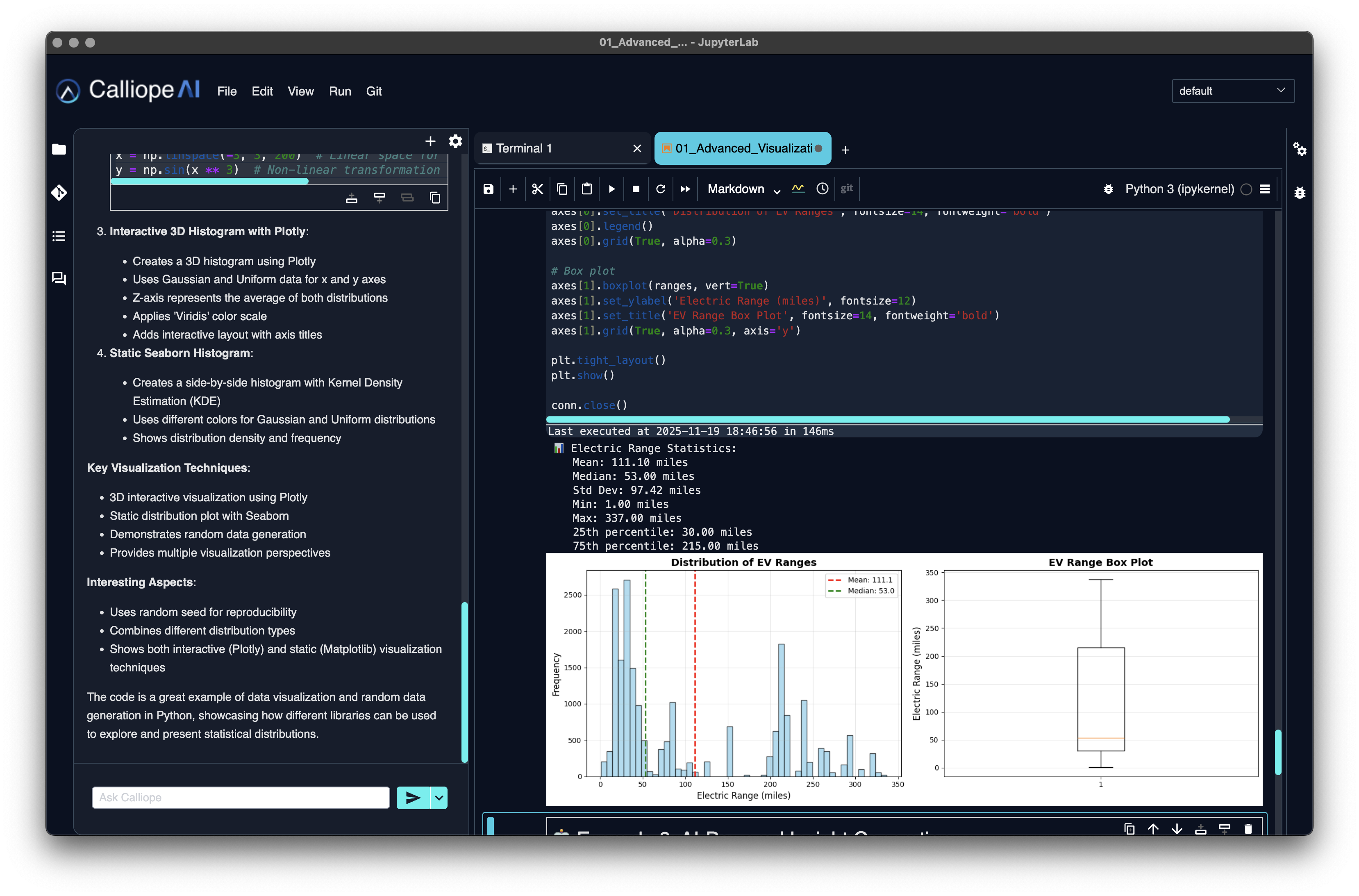The width and height of the screenshot is (1359, 896).
Task: Click the git toolbar button
Action: pos(846,189)
